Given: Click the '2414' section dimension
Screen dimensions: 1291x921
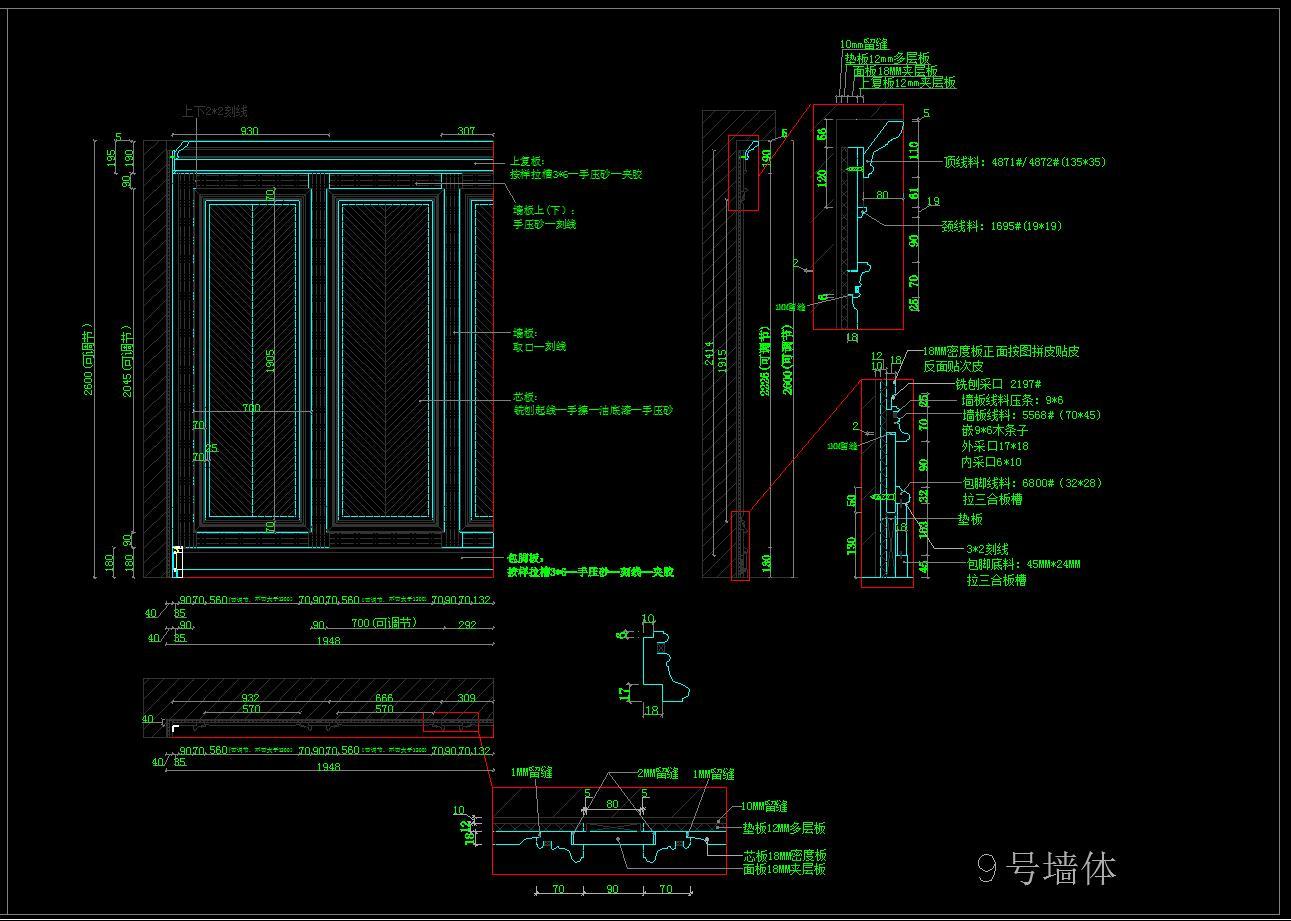Looking at the screenshot, I should tap(709, 354).
